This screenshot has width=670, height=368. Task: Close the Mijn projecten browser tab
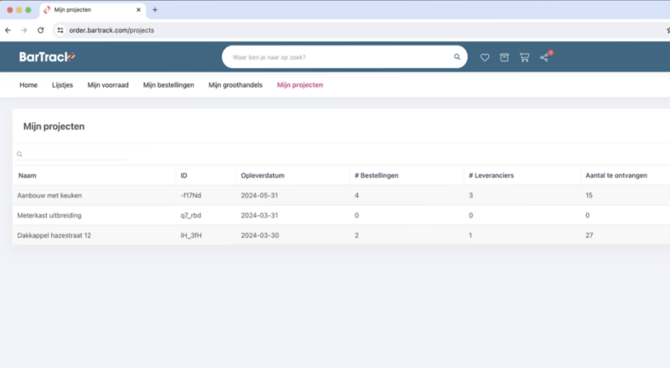coord(138,10)
